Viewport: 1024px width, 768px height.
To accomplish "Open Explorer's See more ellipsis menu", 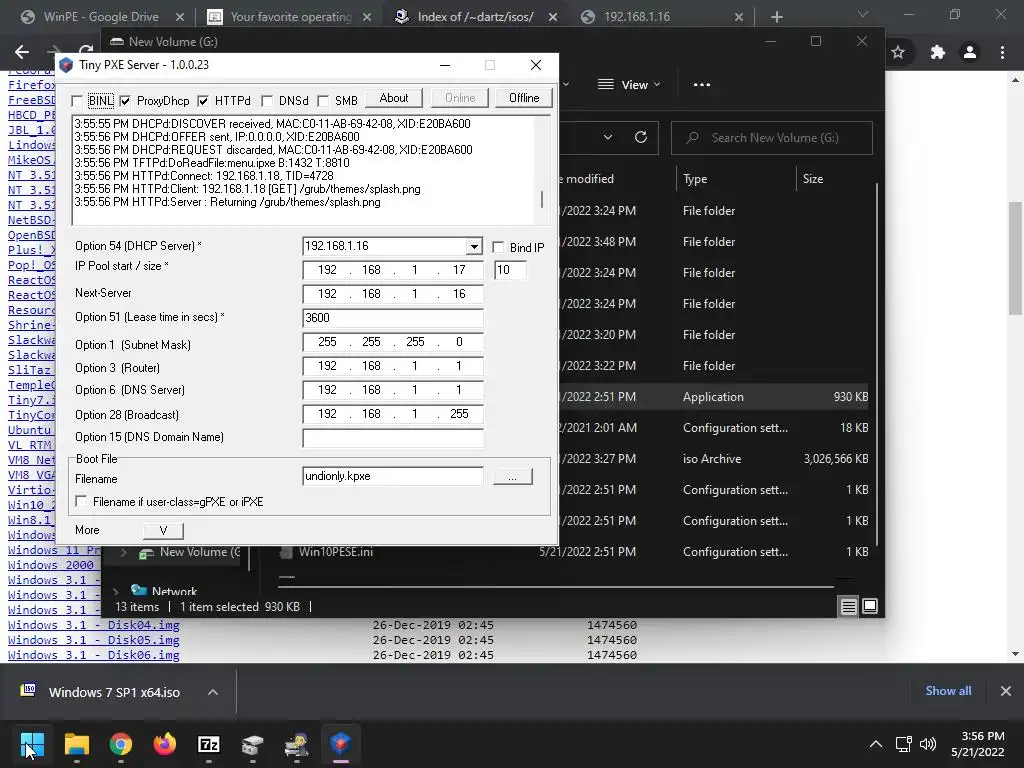I will [x=701, y=85].
